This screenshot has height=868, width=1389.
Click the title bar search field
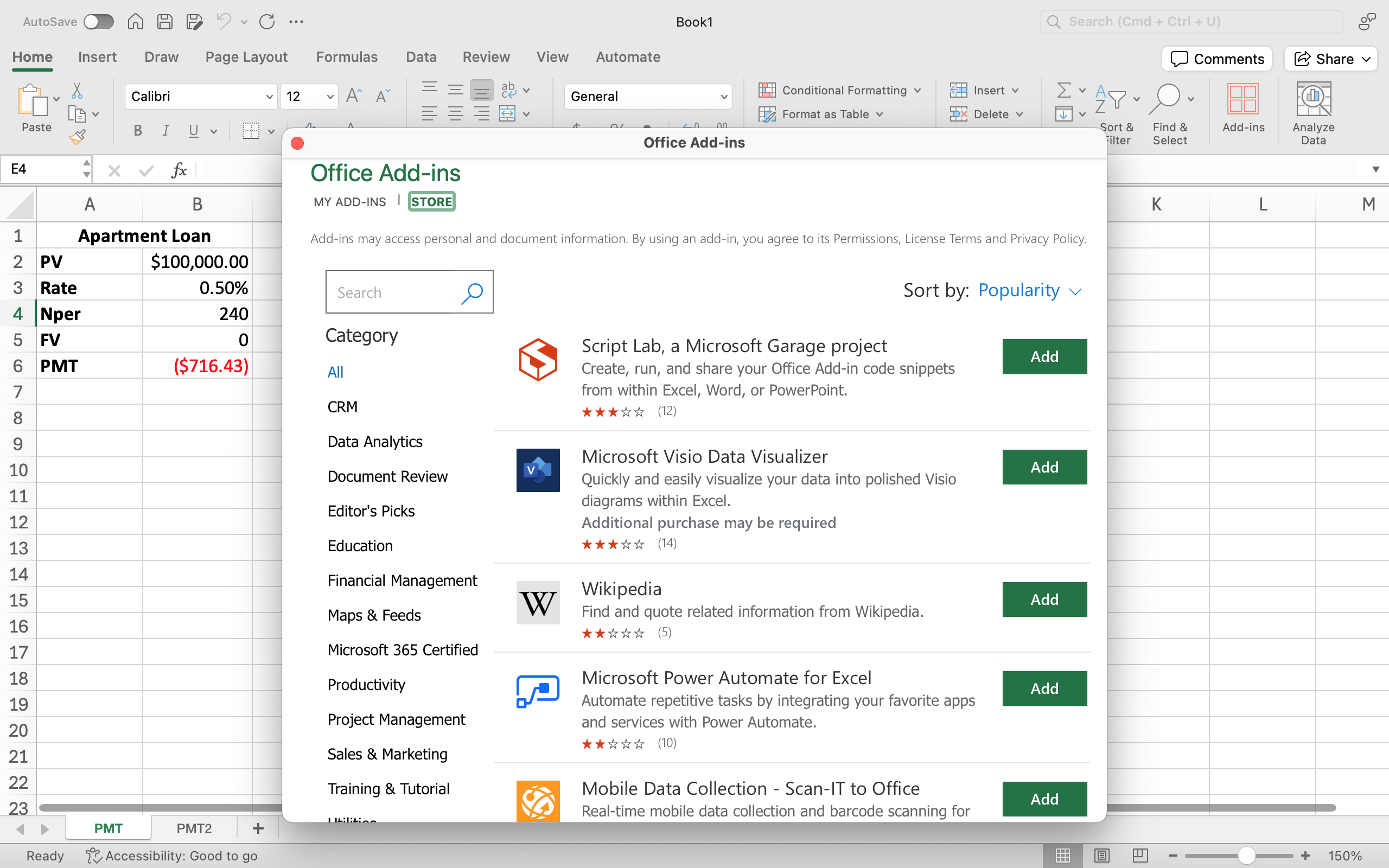click(x=1191, y=22)
